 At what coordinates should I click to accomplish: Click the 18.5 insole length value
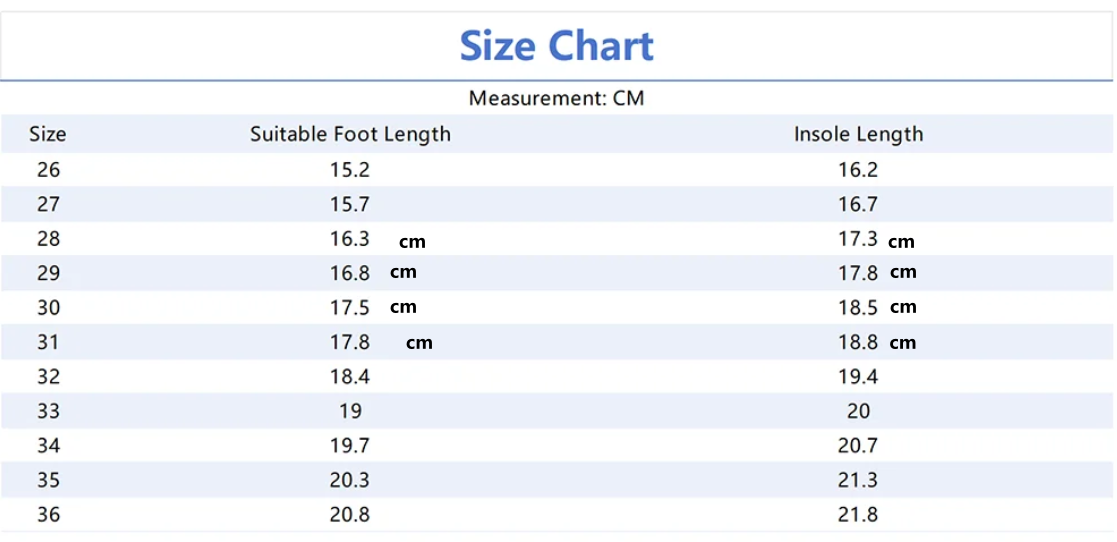tap(858, 308)
